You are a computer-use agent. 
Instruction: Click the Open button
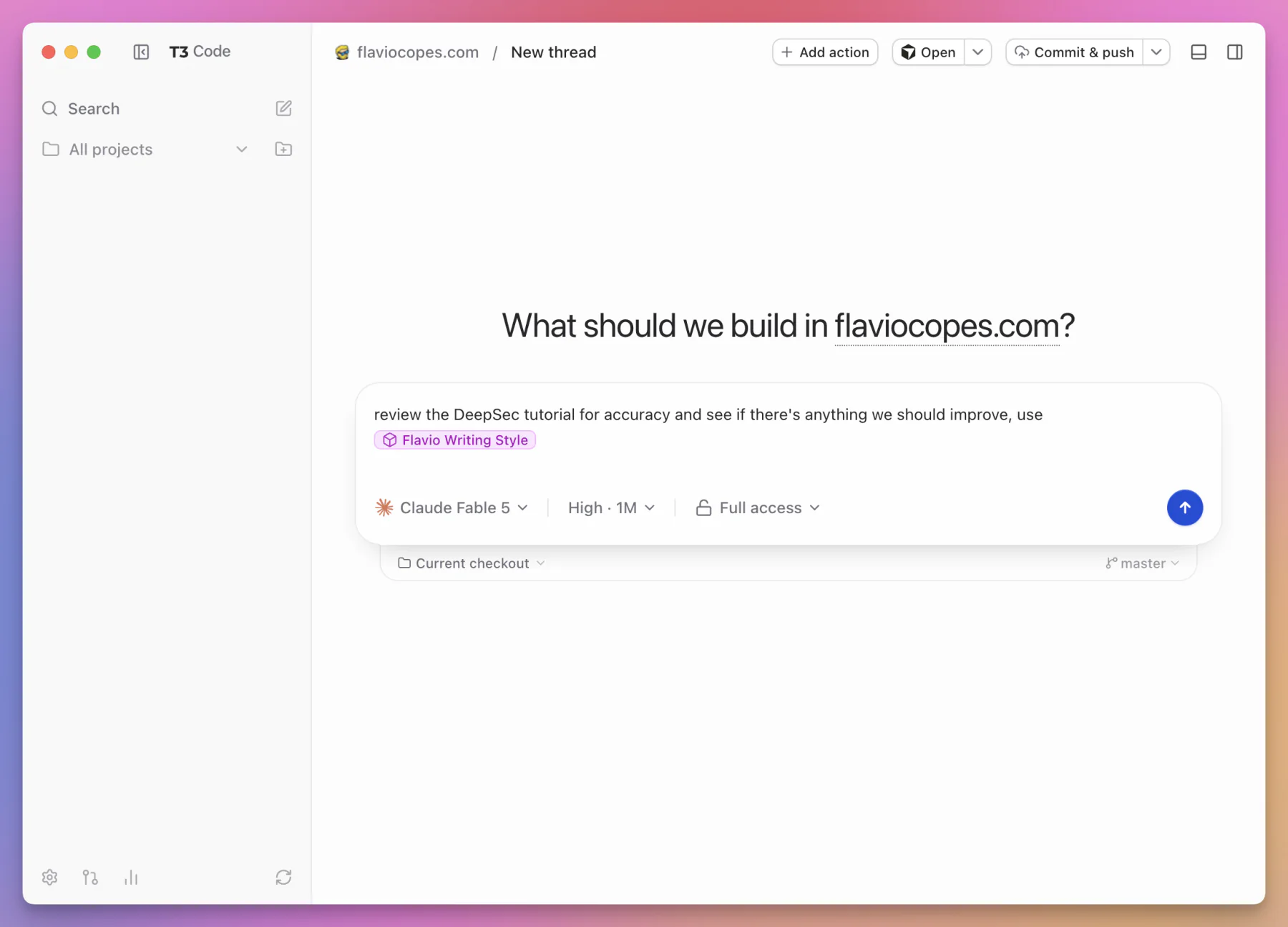[928, 52]
